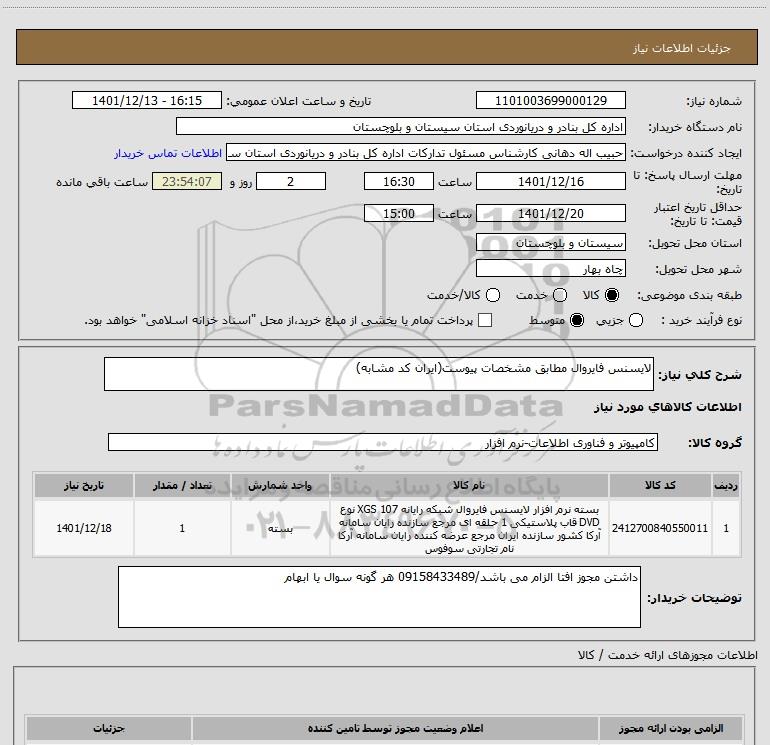
Task: Click the response deadline date 1401/12/16
Action: click(x=550, y=181)
